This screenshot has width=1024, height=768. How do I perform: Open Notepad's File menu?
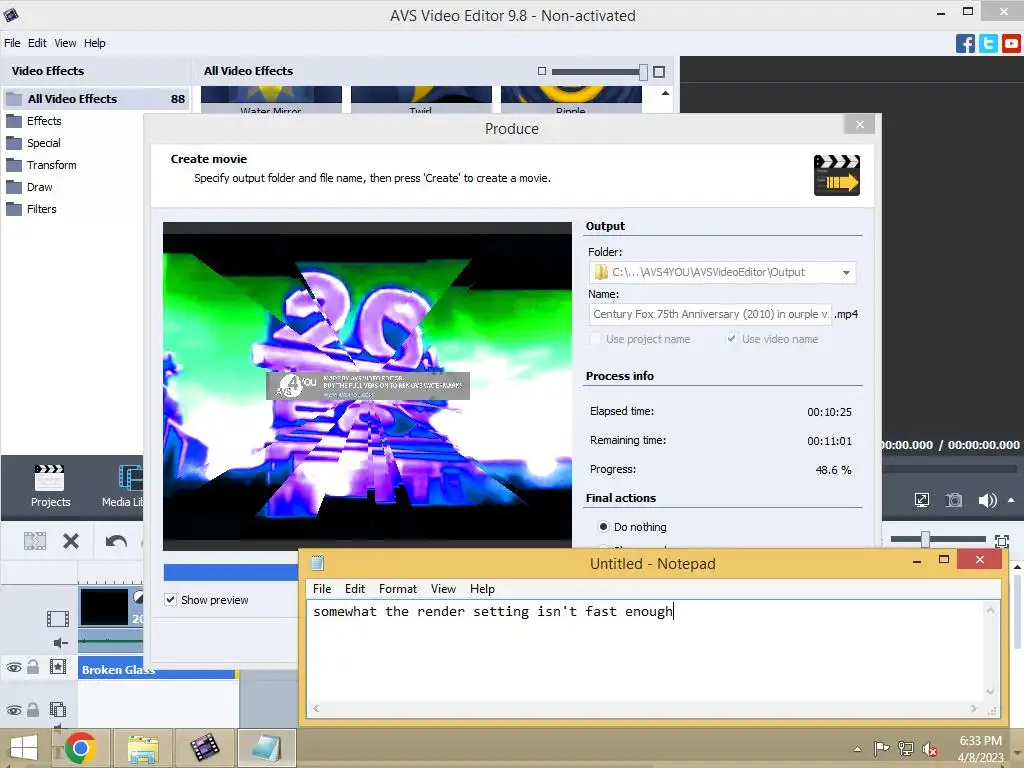(x=322, y=588)
